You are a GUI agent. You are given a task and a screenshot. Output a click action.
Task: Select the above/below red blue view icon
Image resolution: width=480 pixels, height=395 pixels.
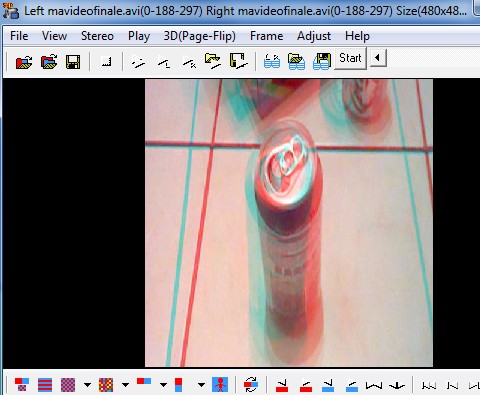click(179, 385)
